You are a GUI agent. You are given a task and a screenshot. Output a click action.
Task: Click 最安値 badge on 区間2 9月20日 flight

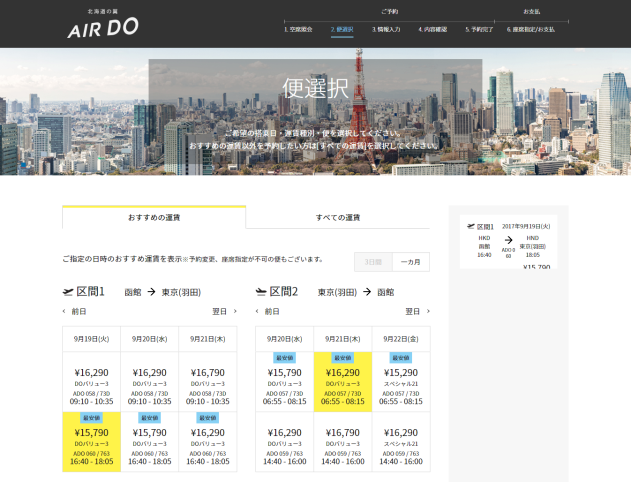(285, 358)
